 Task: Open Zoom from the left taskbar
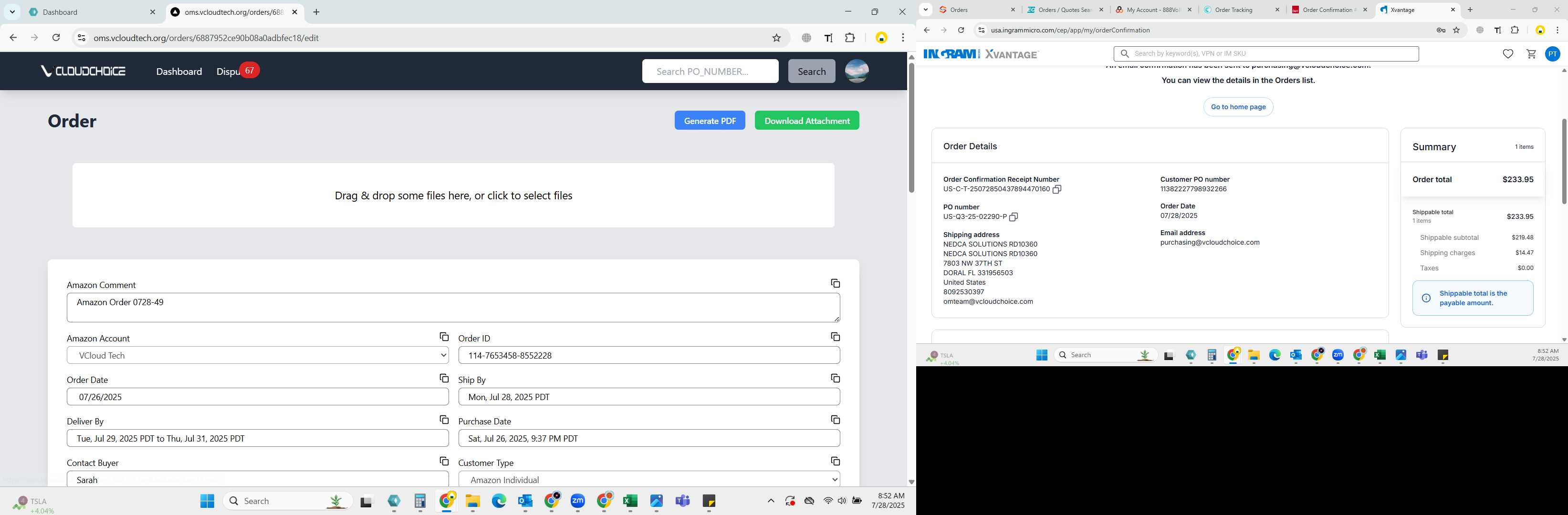coord(578,501)
